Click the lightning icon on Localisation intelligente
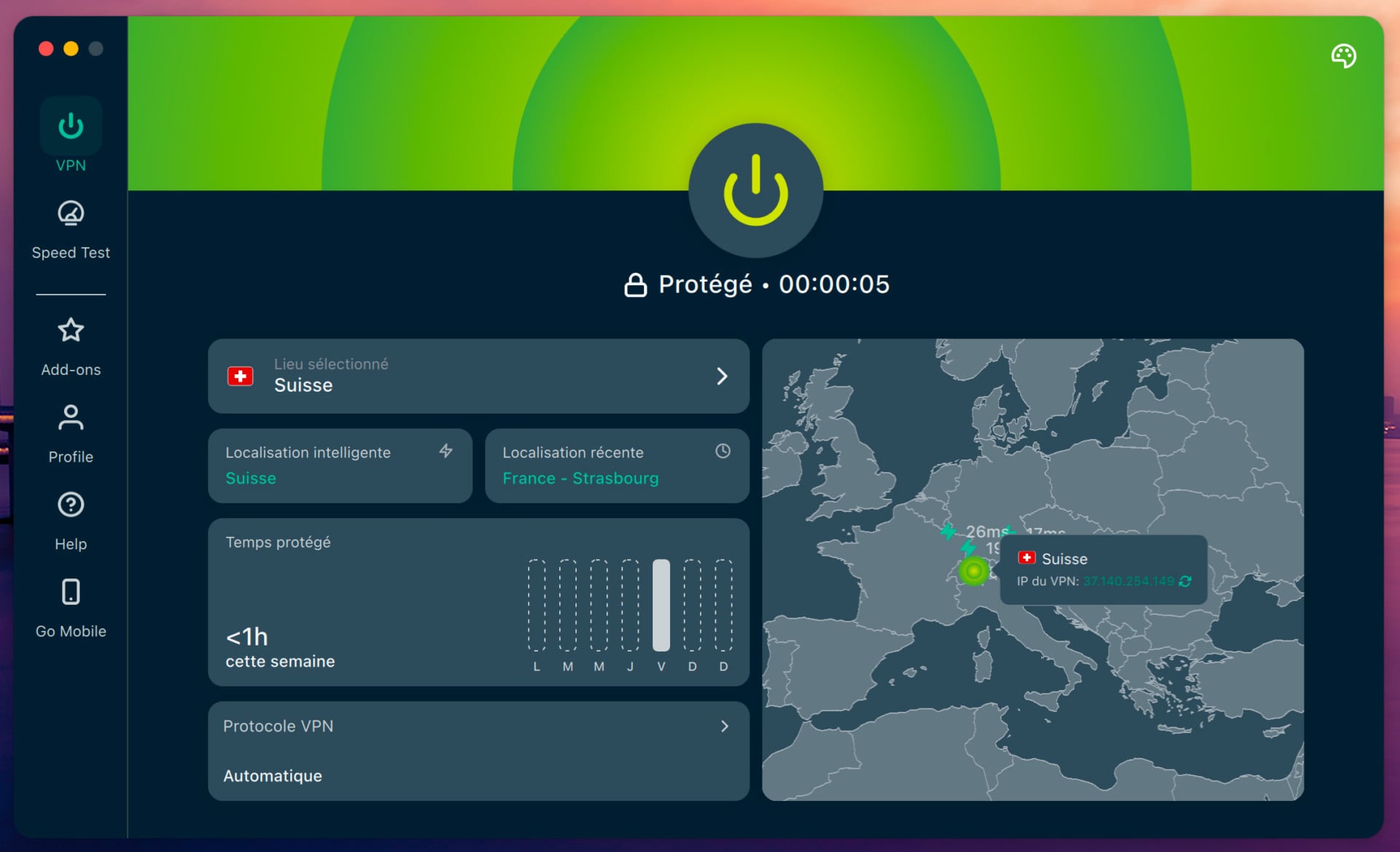The width and height of the screenshot is (1400, 852). [446, 451]
